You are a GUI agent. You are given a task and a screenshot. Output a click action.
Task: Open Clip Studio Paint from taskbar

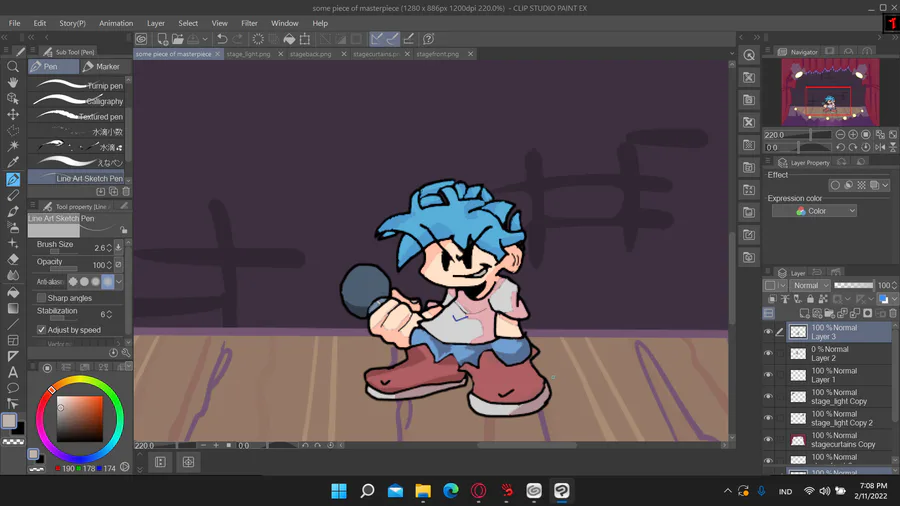tap(562, 490)
